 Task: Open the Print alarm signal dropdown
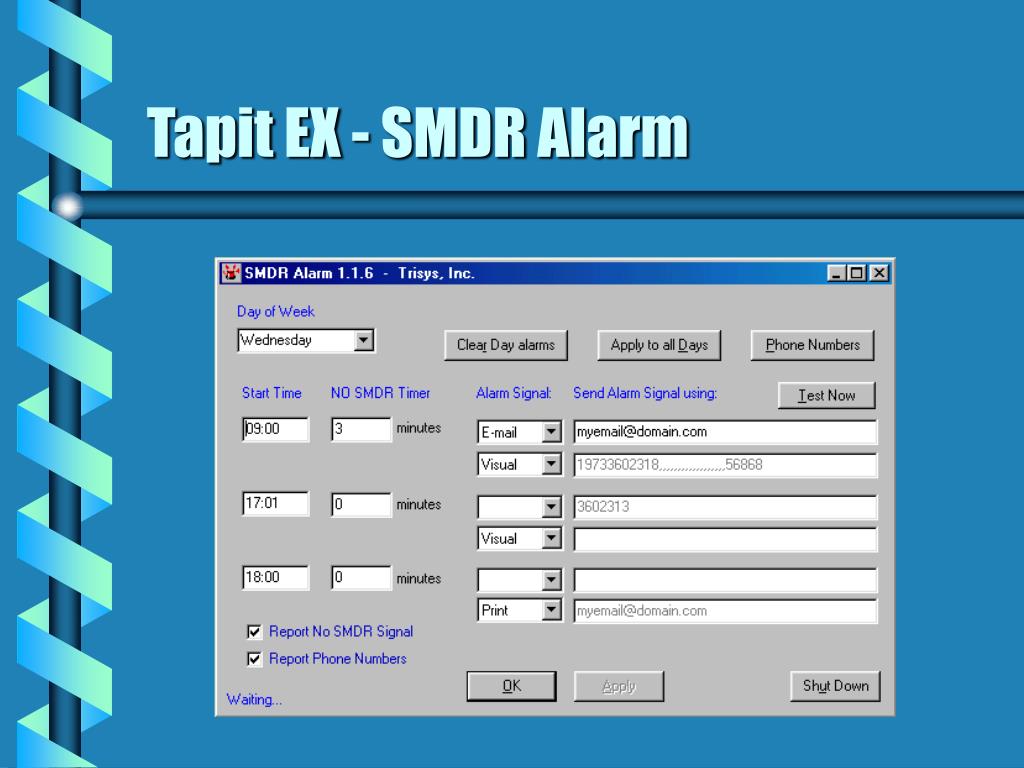551,610
